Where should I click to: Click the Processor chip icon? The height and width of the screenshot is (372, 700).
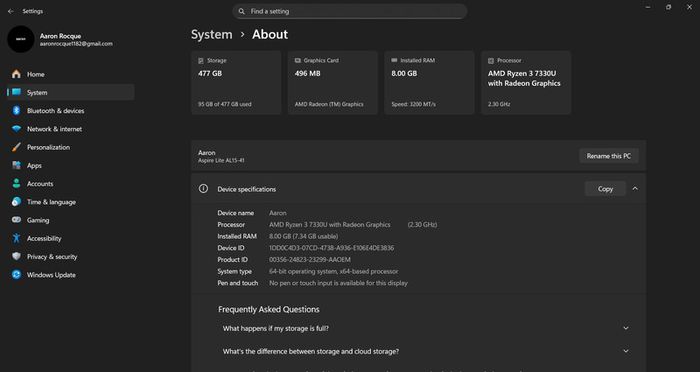pos(491,60)
